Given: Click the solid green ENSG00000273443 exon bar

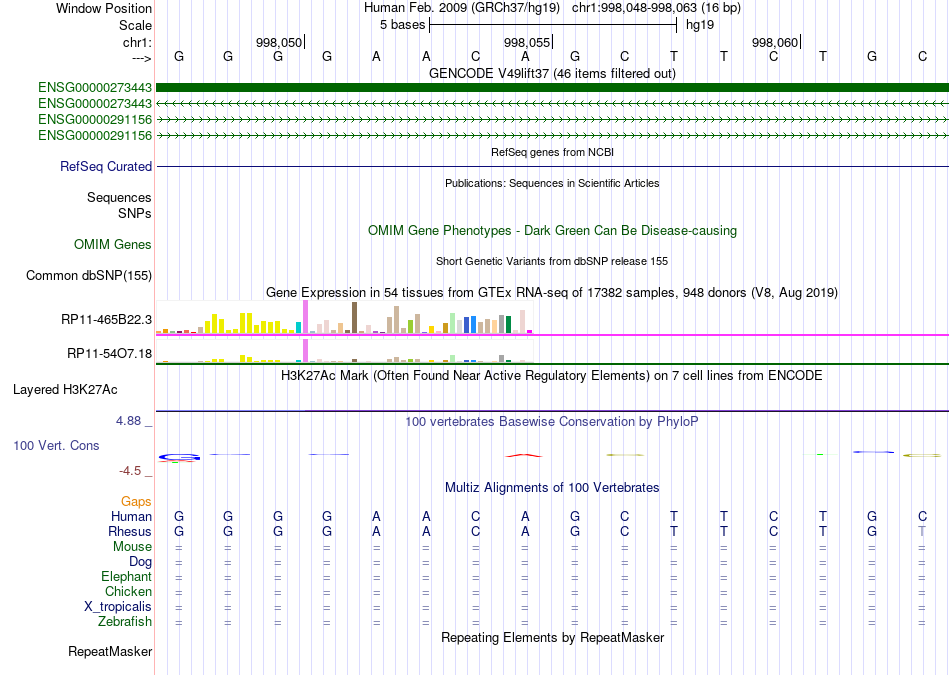Looking at the screenshot, I should coord(552,88).
